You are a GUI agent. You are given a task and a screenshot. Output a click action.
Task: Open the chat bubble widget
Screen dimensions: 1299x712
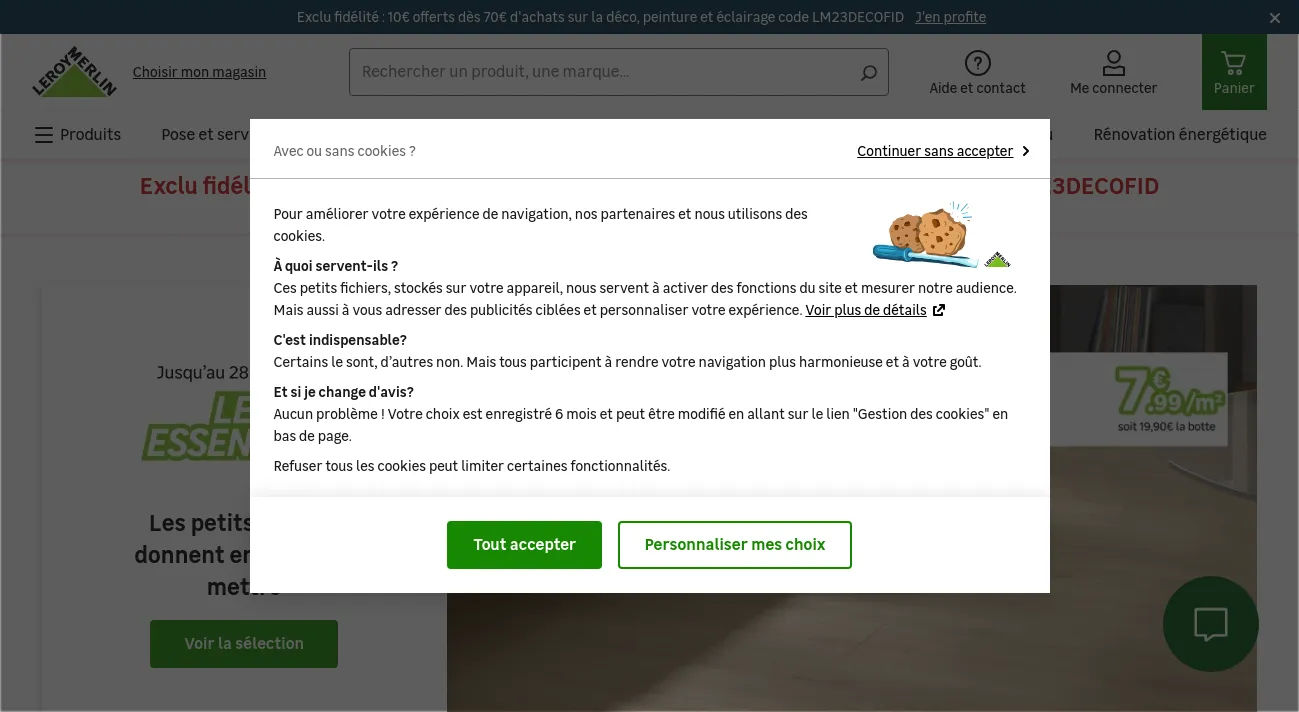[1211, 624]
